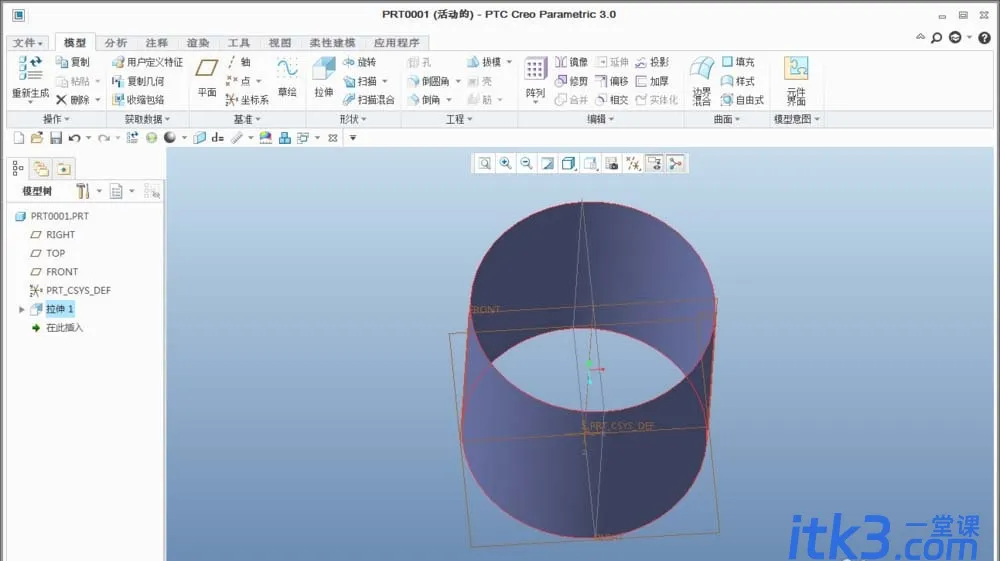Choose 复制几何 (Copy Geometry)
The height and width of the screenshot is (561, 1000).
click(138, 81)
